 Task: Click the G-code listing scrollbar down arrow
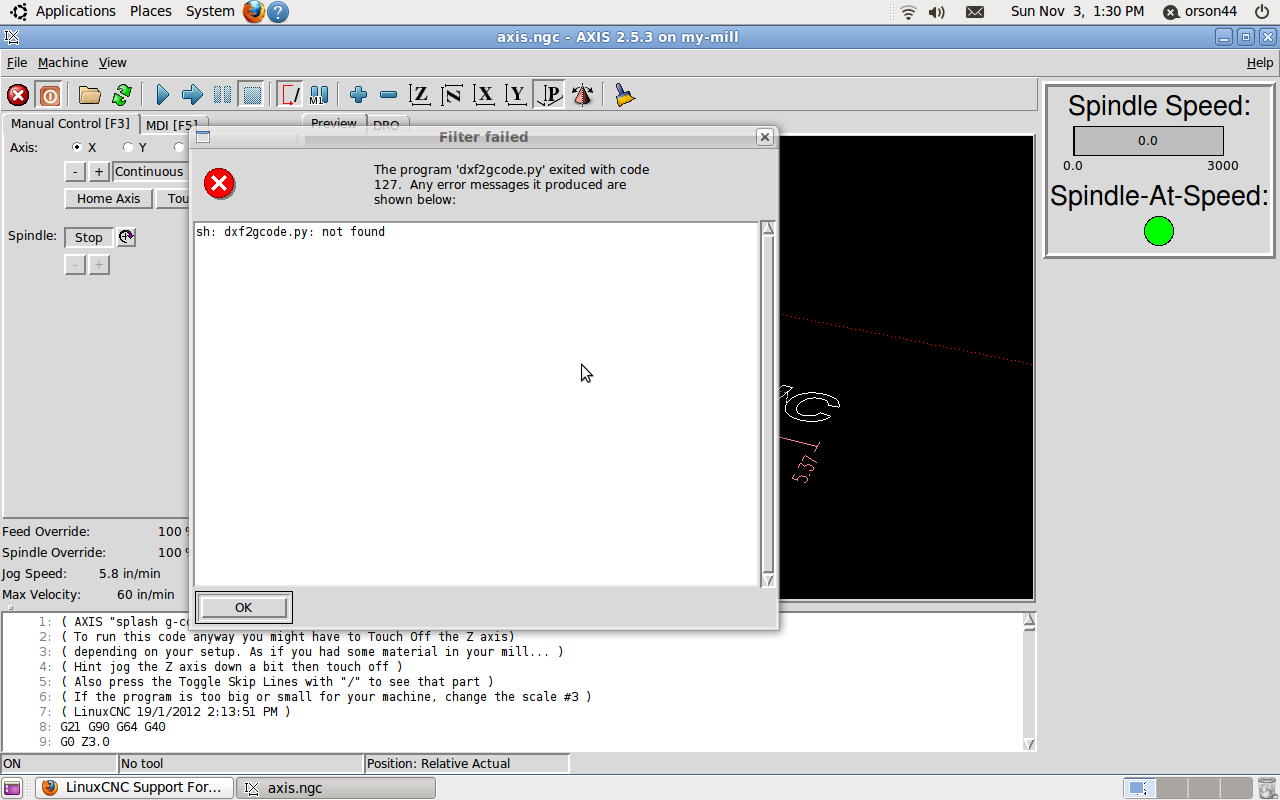(1029, 744)
